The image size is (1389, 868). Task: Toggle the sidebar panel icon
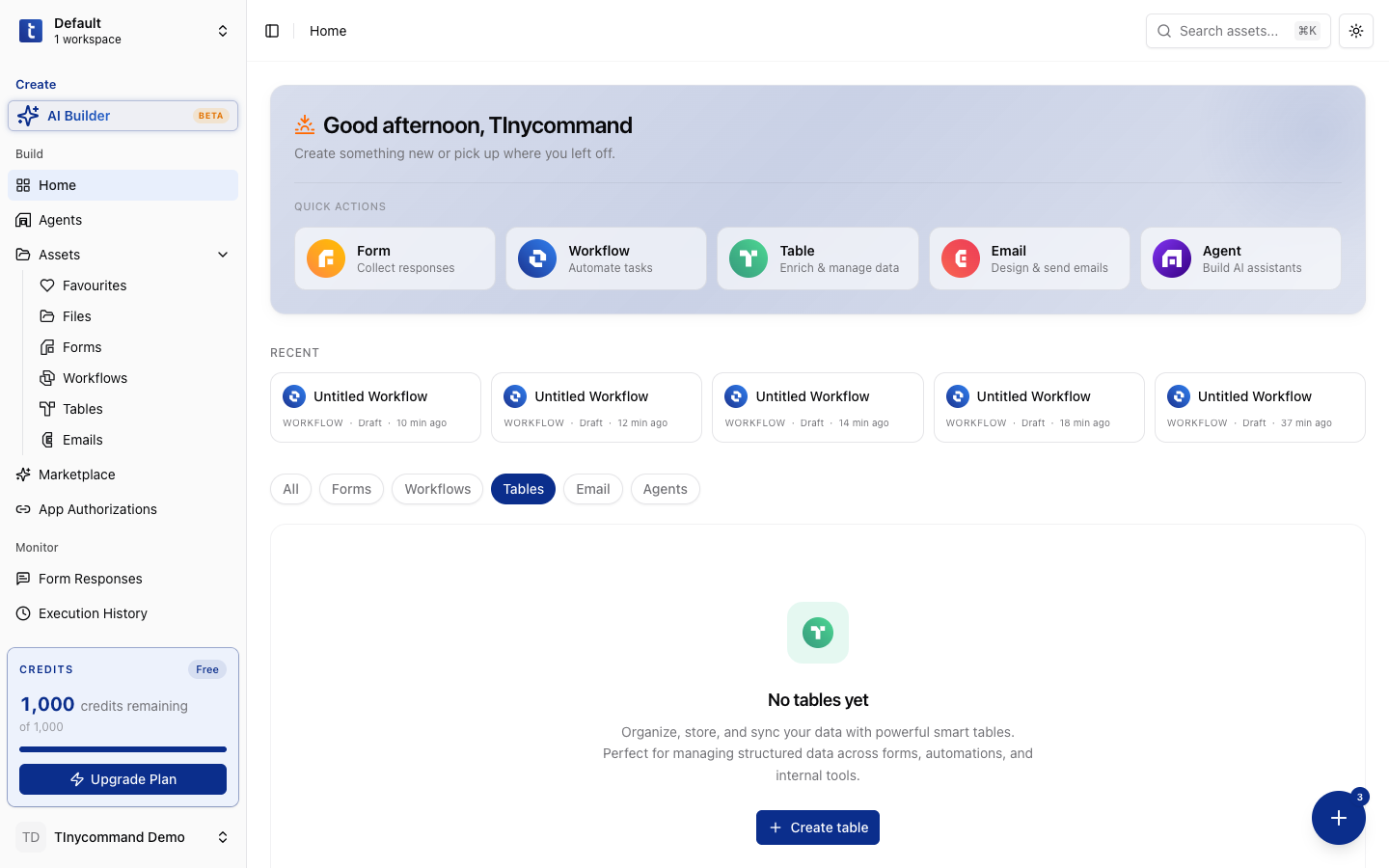(272, 31)
